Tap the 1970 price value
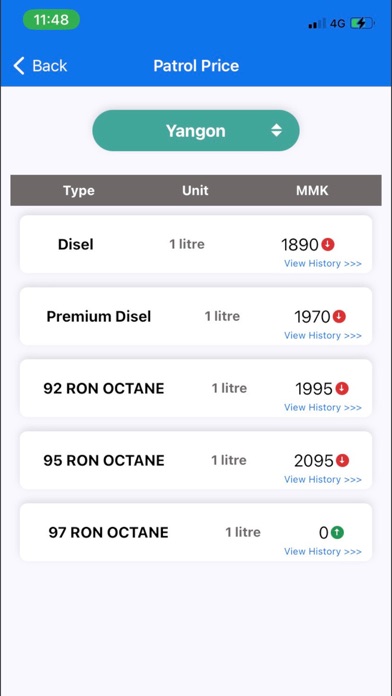 (312, 317)
